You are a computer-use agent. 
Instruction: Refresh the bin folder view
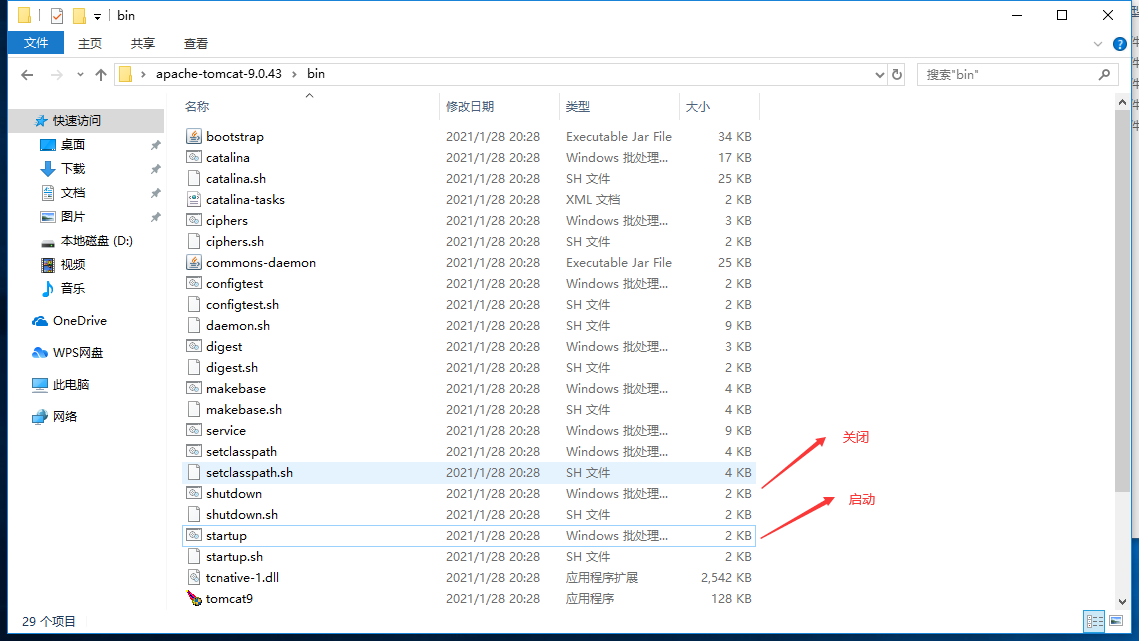click(897, 74)
